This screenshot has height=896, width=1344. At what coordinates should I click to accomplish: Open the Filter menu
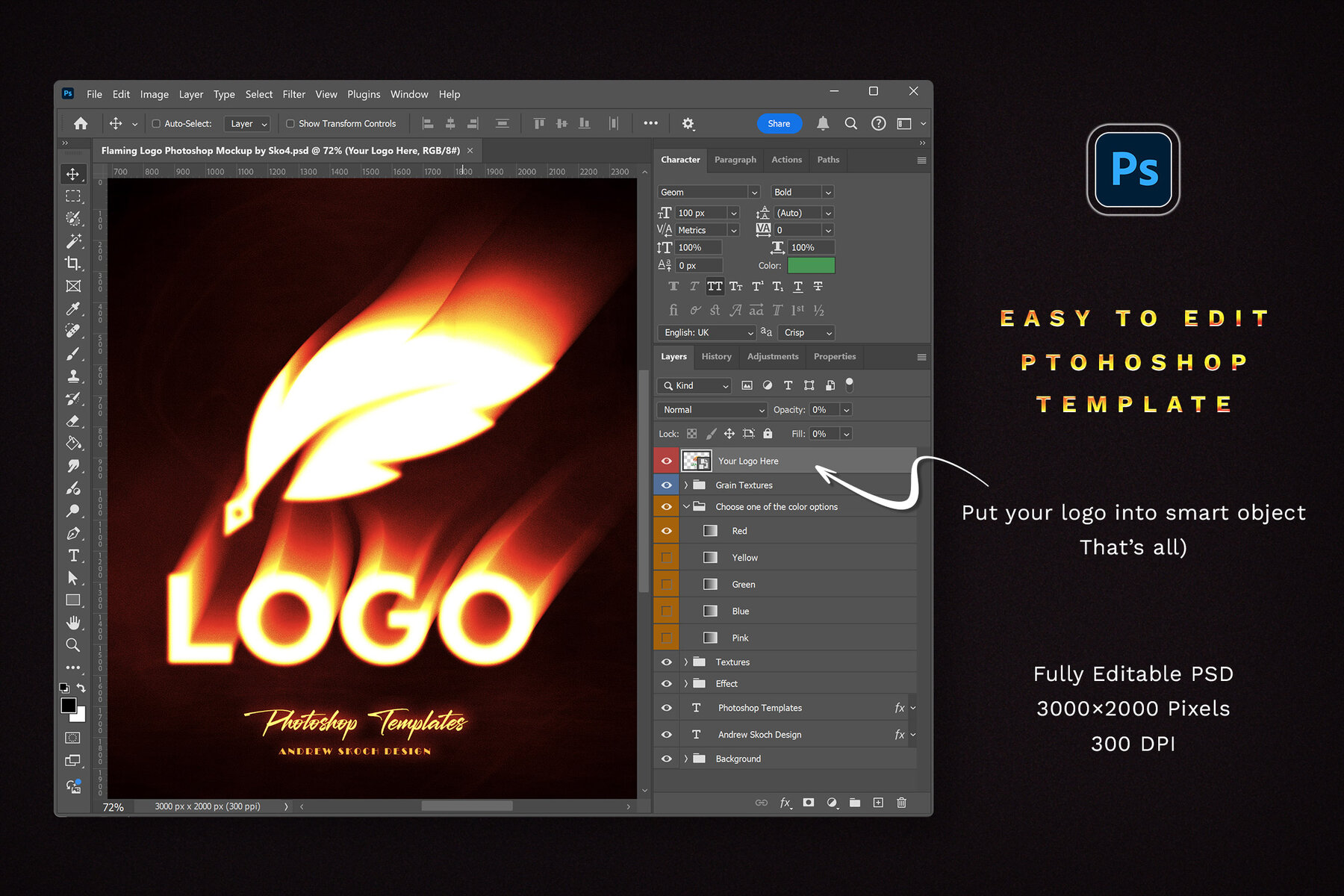293,94
